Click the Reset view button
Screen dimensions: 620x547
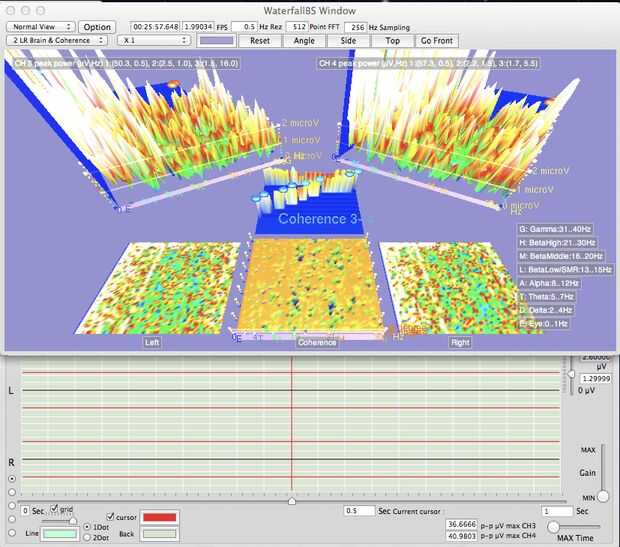point(260,41)
